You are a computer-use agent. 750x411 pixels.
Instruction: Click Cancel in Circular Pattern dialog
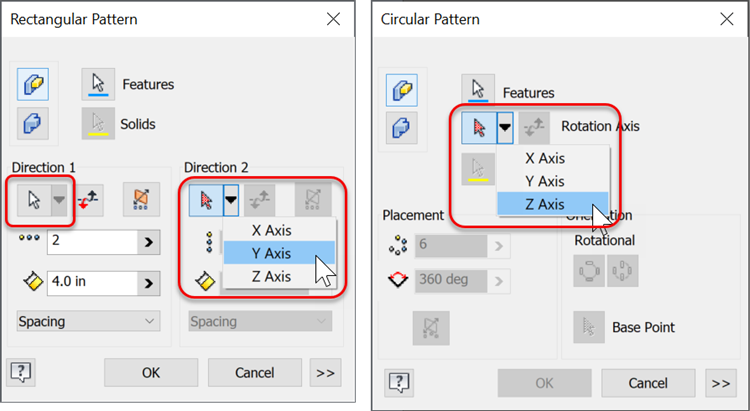647,382
